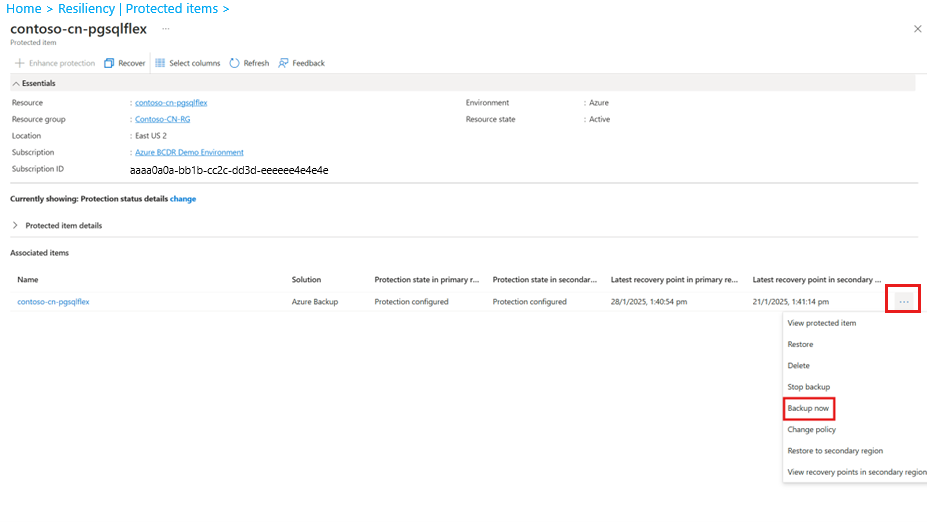Screen dimensions: 927x522
Task: Open Resiliency | Protected items breadcrumb
Action: coord(138,9)
